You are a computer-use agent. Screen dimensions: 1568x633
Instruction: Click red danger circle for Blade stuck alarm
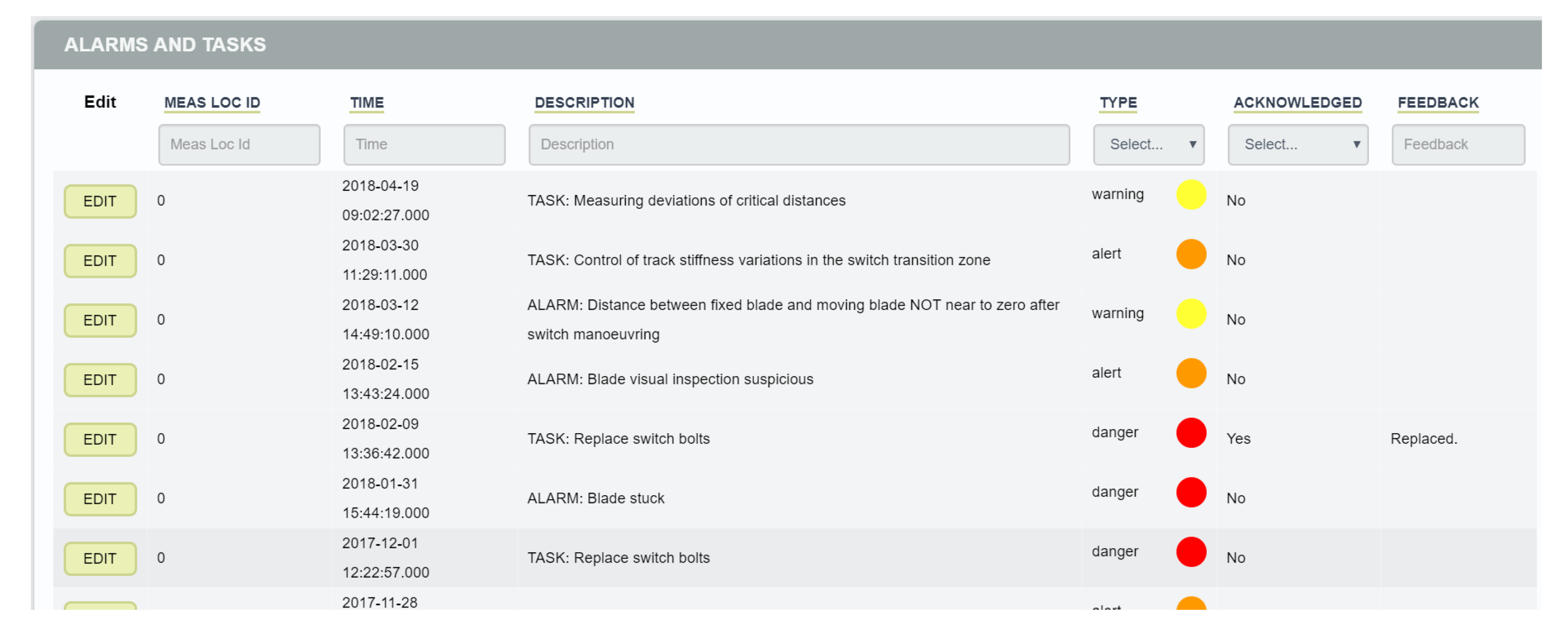(x=1190, y=492)
